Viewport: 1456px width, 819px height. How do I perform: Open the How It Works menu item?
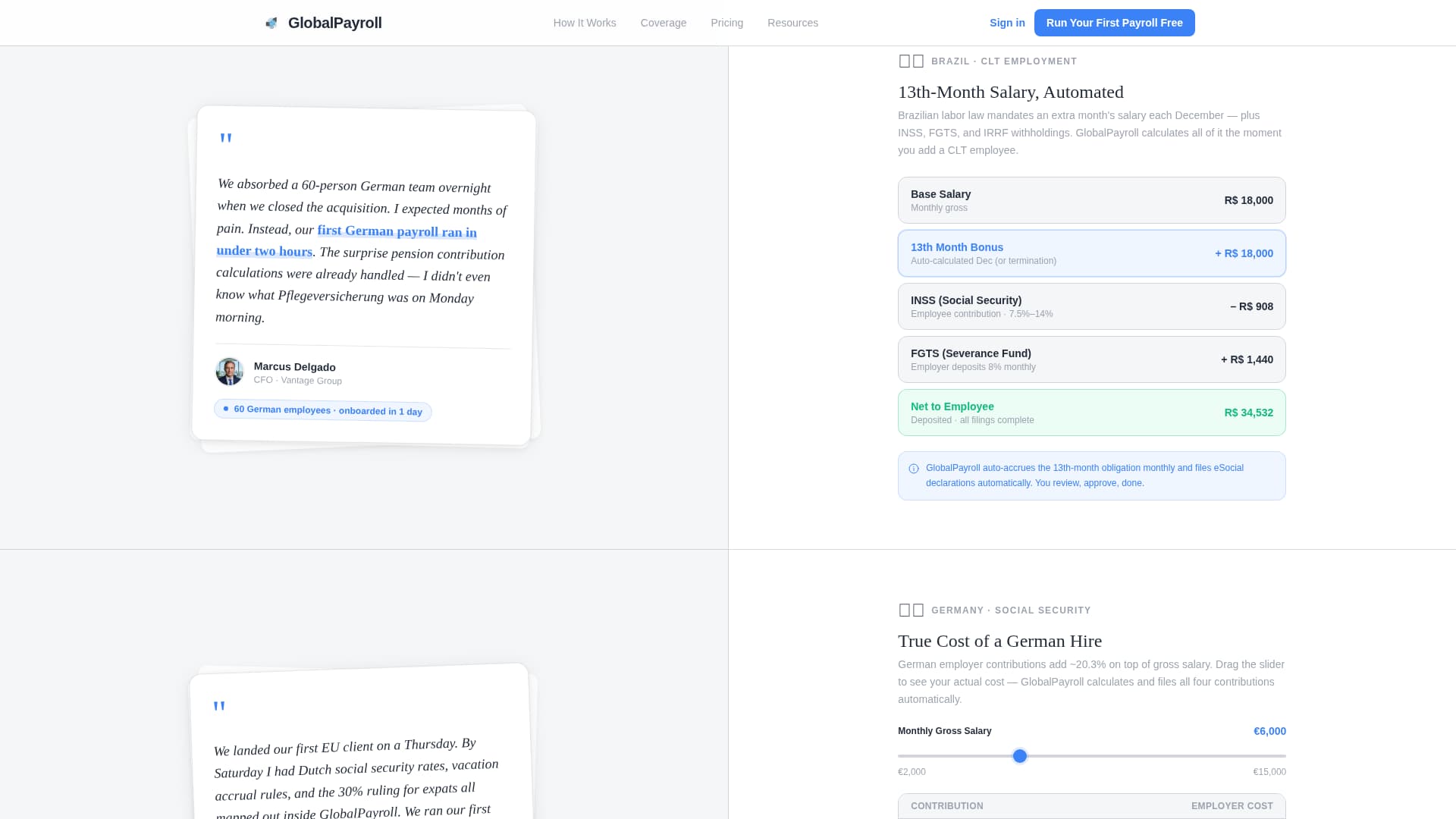point(584,23)
